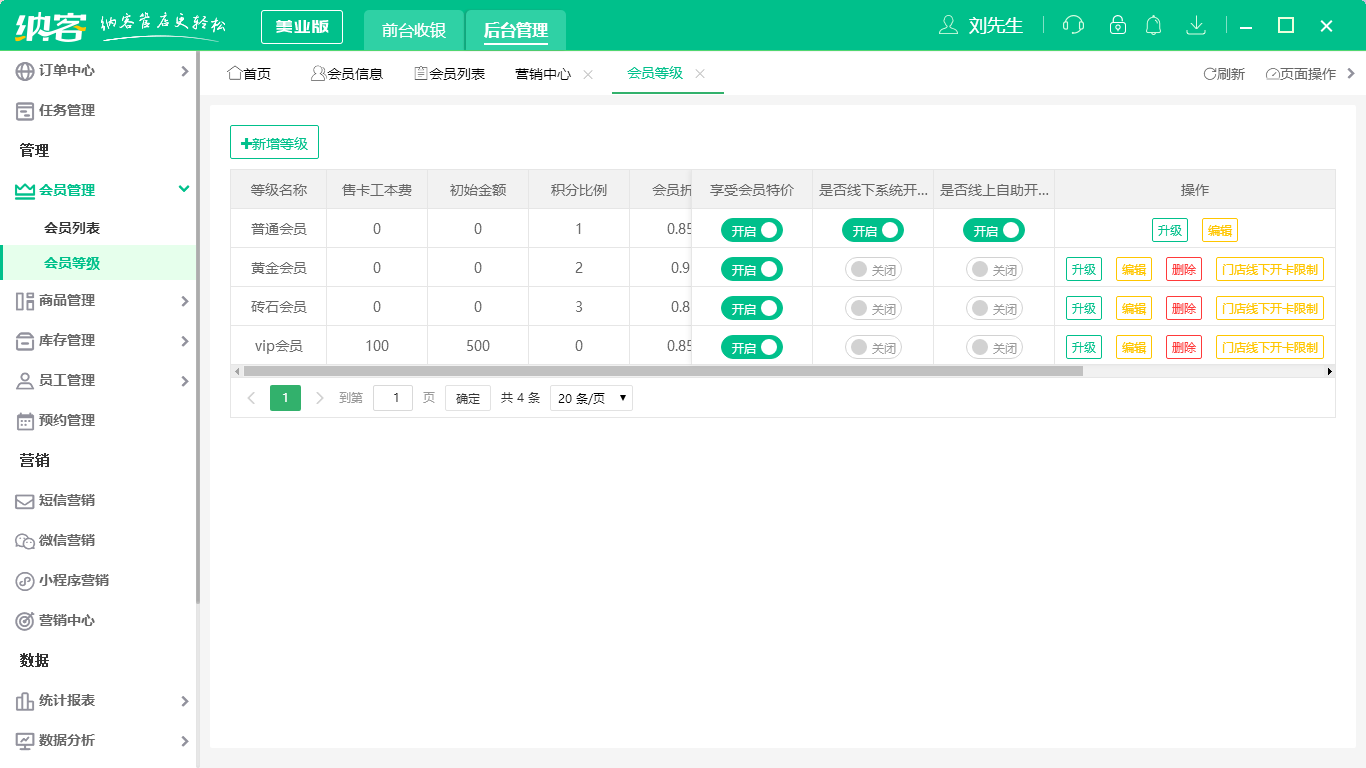Viewport: 1366px width, 768px height.
Task: Enable offline system card toggle for 黄金会员
Action: [873, 269]
